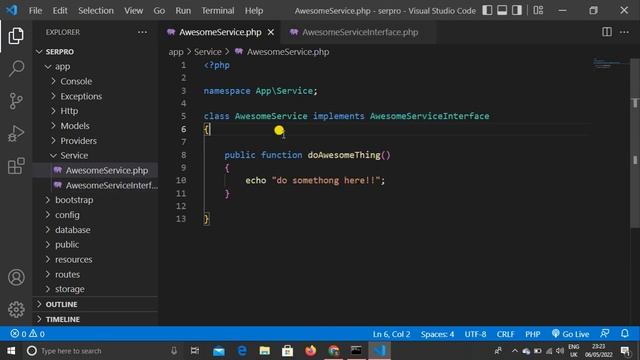
Task: Change the UTF-8 encoding setting
Action: click(475, 334)
